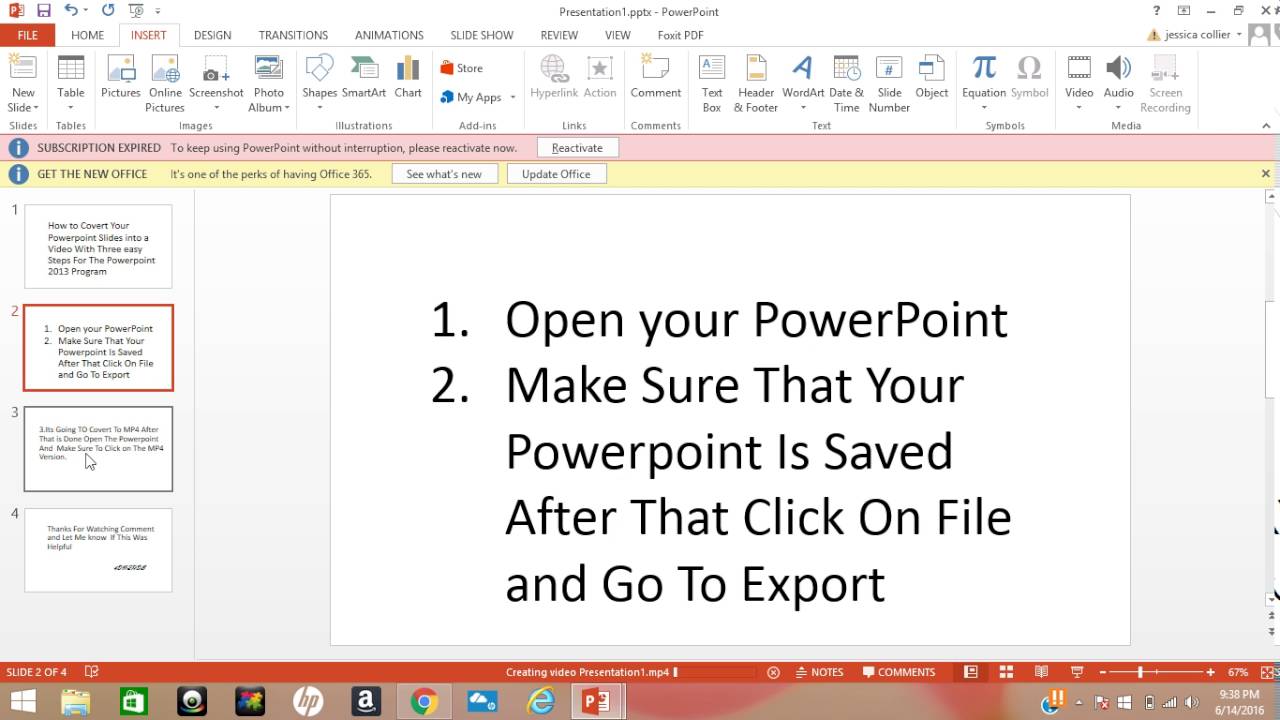Switch to the SLIDE SHOW tab
1280x720 pixels.
point(482,35)
